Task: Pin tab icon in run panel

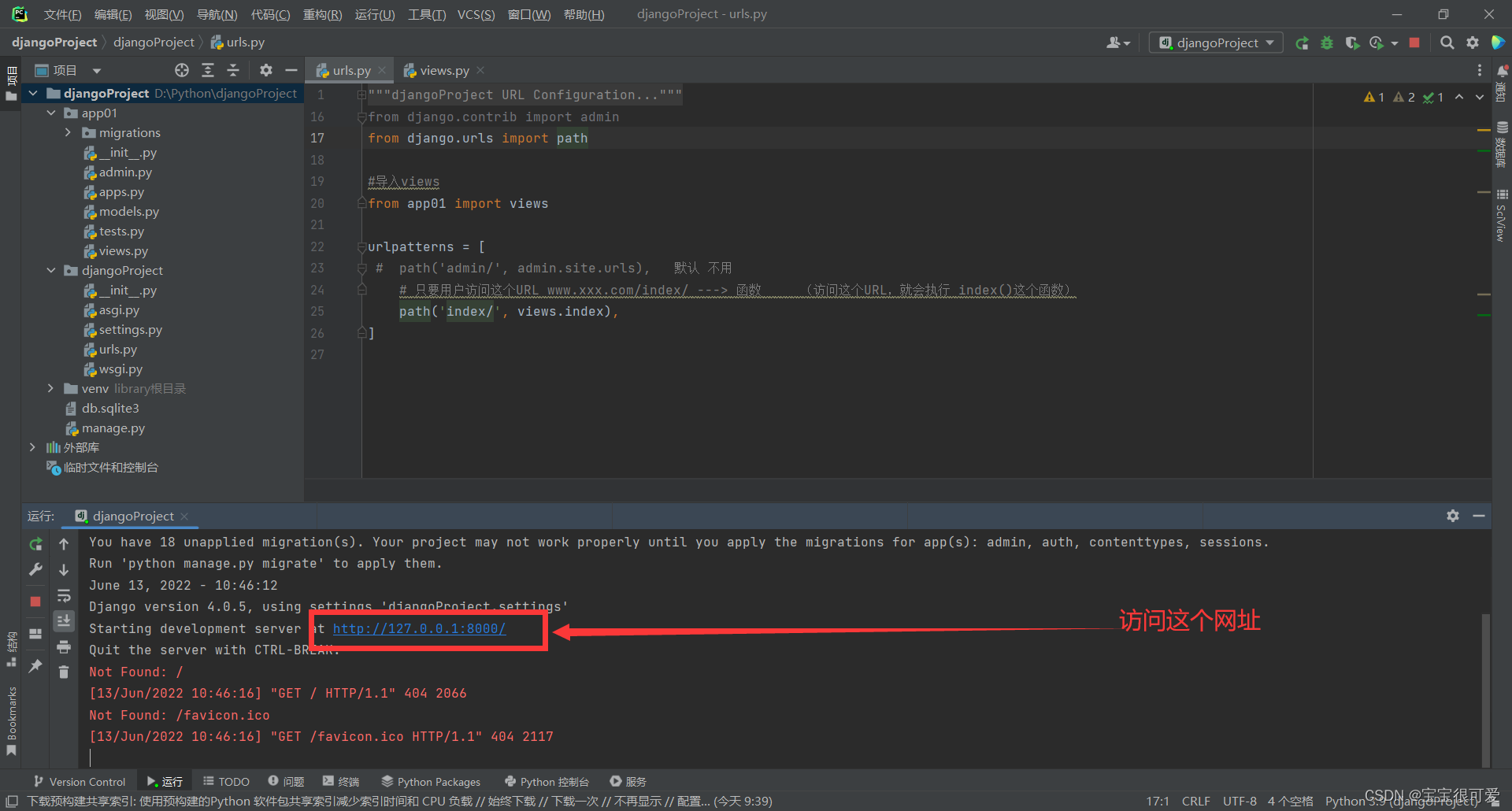Action: [35, 666]
